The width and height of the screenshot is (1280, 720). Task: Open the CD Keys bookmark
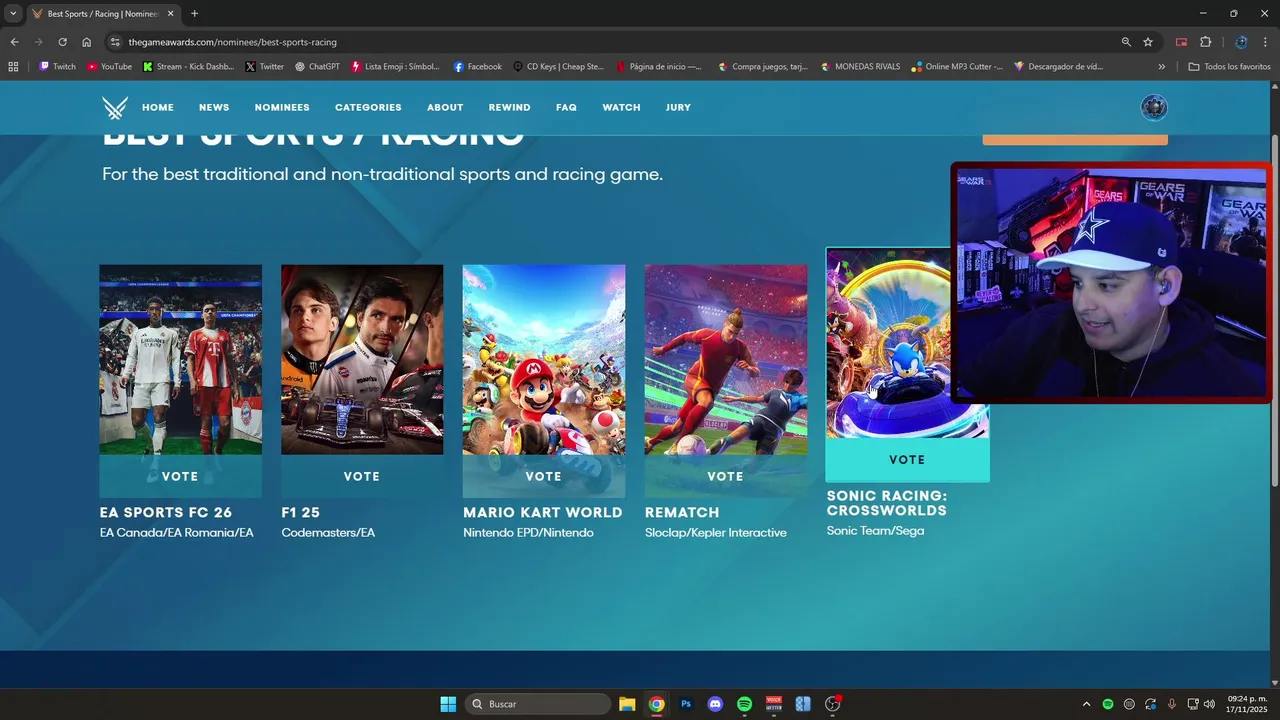coord(558,67)
